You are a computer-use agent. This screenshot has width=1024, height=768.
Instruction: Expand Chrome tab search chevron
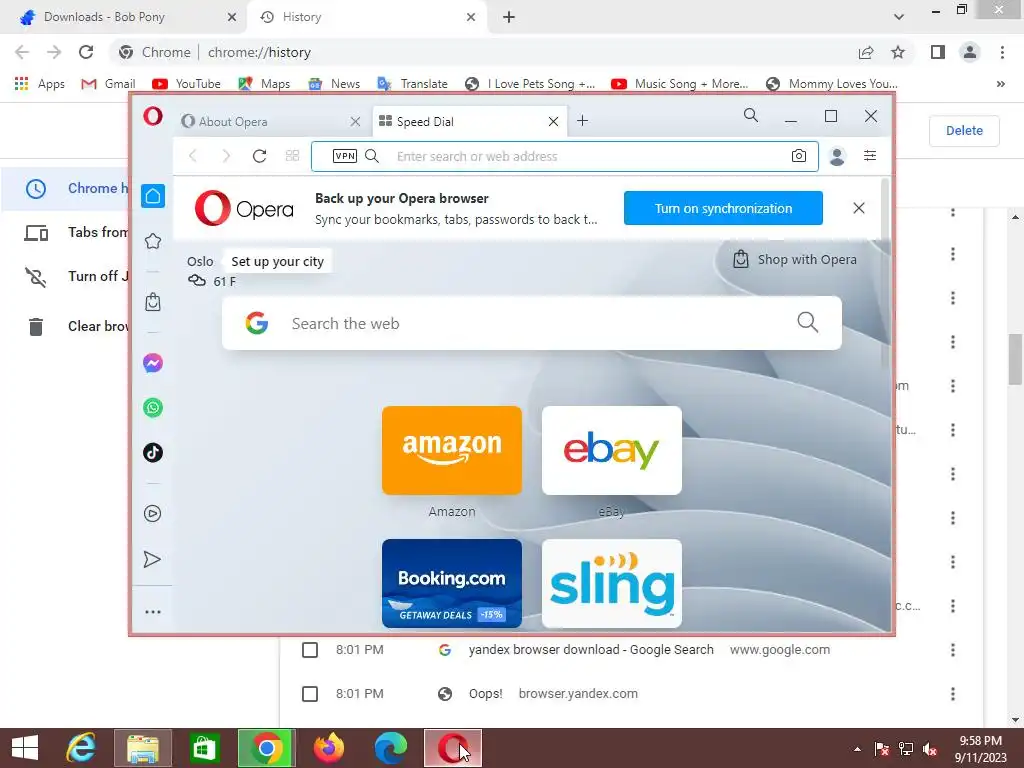click(899, 17)
